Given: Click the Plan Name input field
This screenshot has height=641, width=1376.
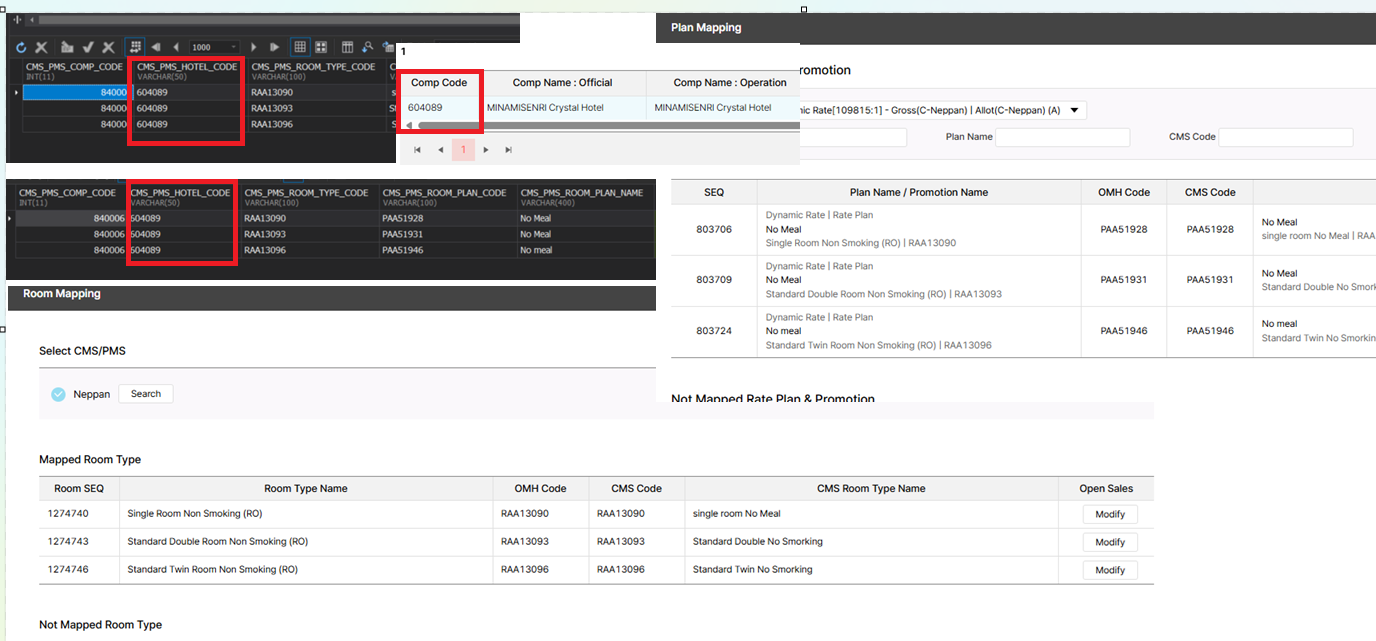Looking at the screenshot, I should coord(1062,137).
